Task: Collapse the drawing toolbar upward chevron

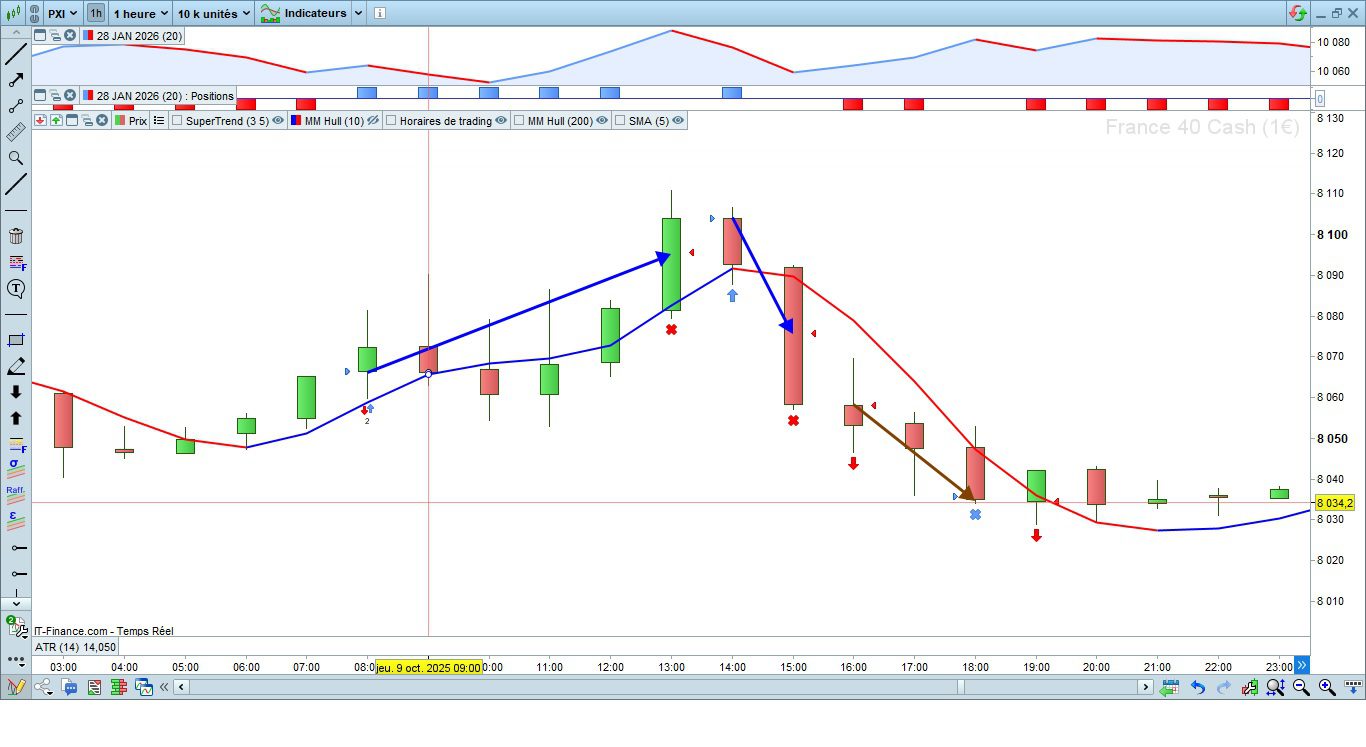Action: click(16, 31)
